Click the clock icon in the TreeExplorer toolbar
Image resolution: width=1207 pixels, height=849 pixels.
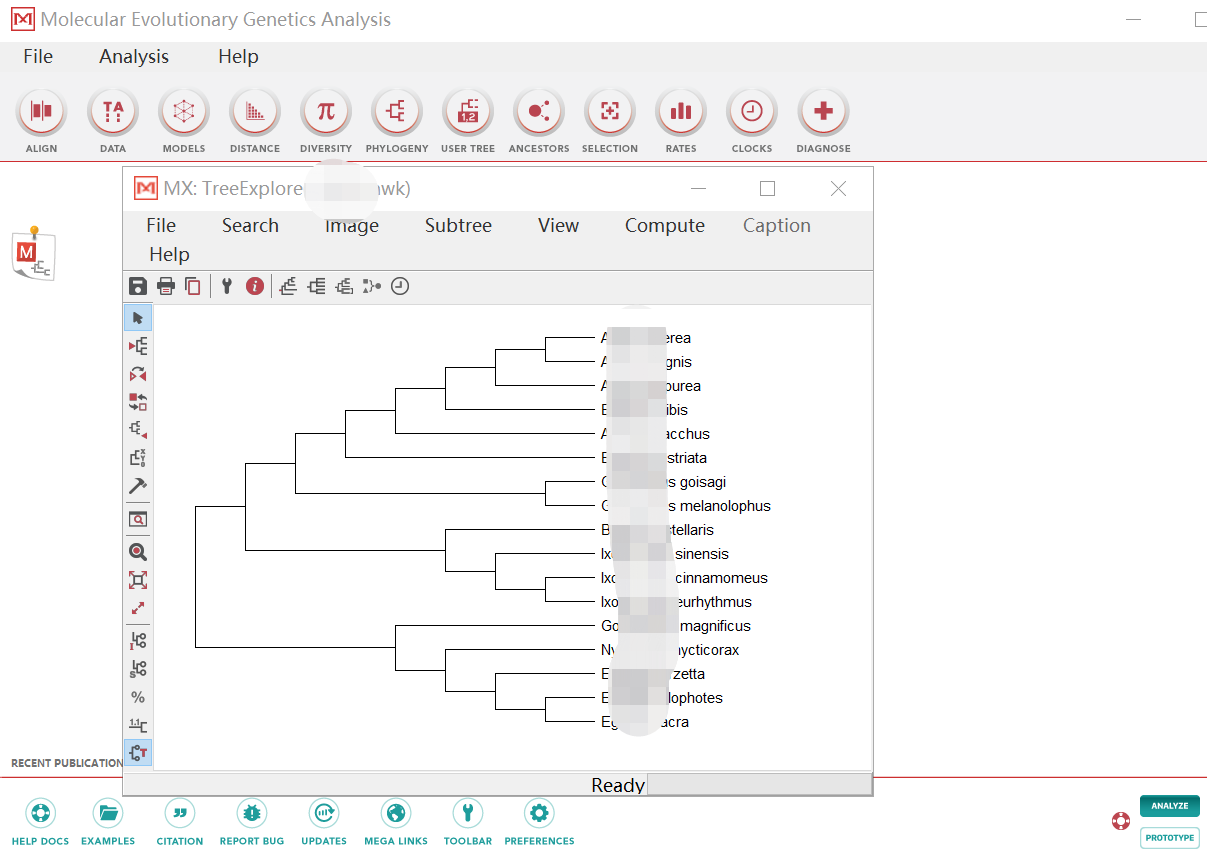click(400, 287)
